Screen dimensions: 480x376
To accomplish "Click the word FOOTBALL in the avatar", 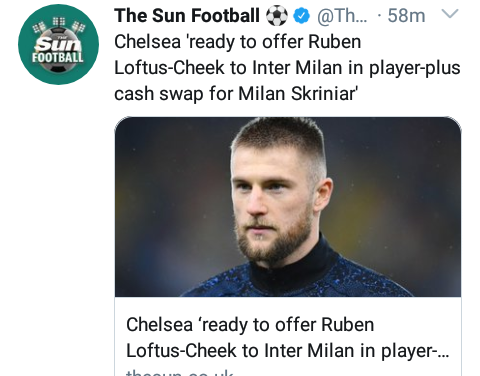I will click(58, 57).
